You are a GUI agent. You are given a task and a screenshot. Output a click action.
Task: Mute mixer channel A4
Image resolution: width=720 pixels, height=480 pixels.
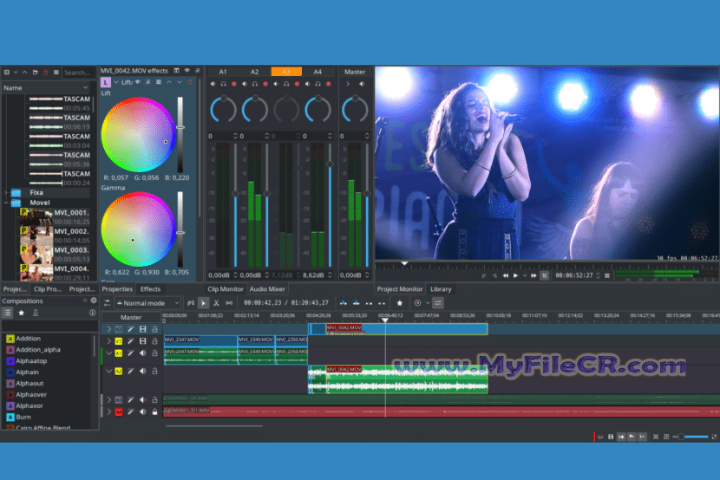pos(307,84)
